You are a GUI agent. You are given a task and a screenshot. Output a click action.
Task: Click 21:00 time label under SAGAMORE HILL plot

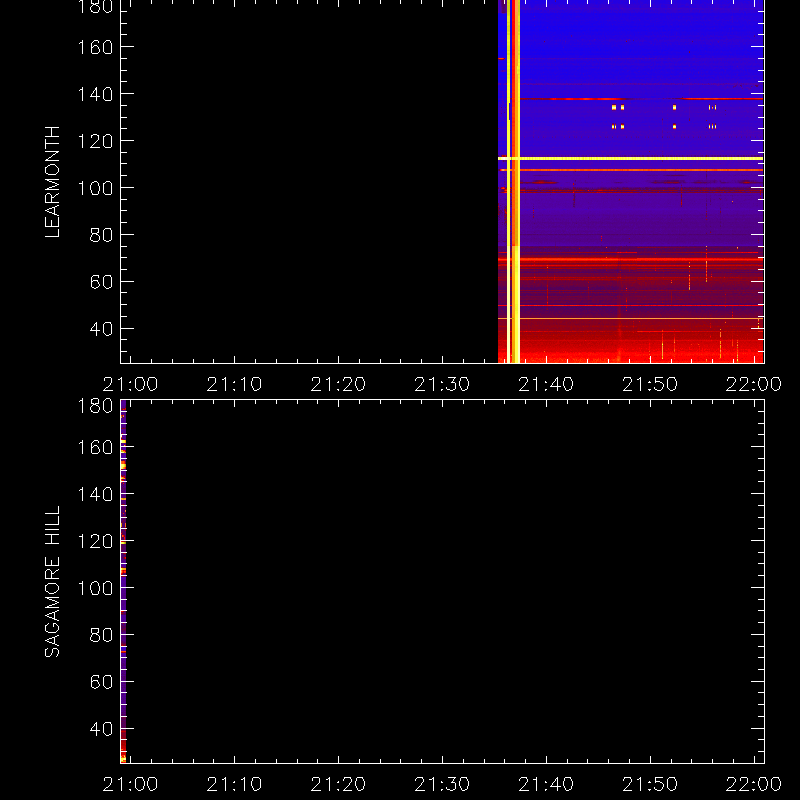(x=131, y=784)
